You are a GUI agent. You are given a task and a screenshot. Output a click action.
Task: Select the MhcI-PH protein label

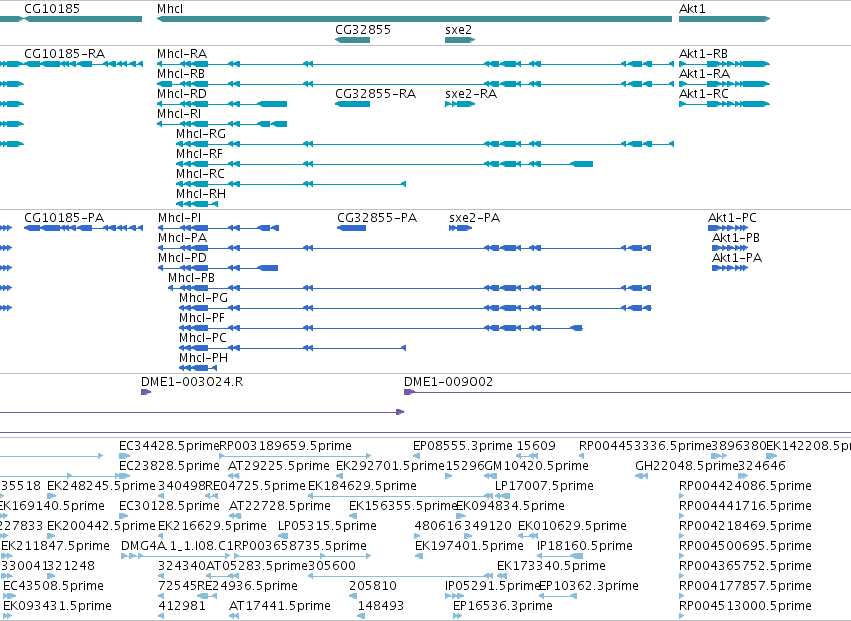click(204, 358)
